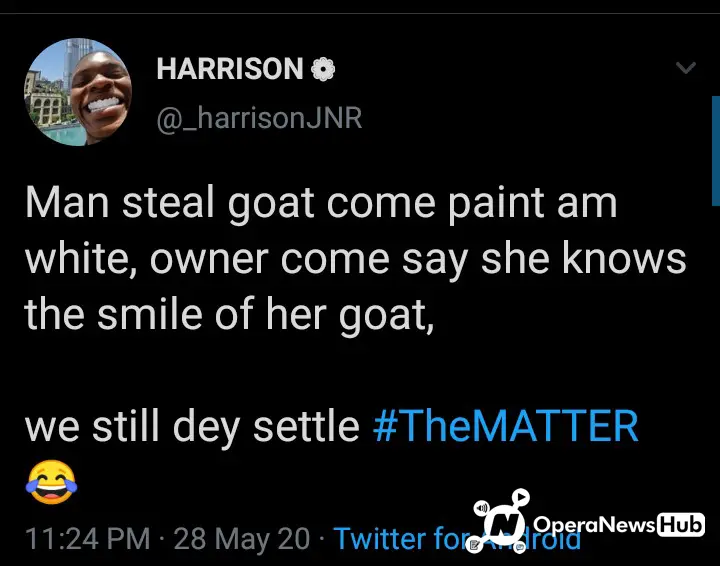The width and height of the screenshot is (720, 566).
Task: Click the play icon on Opera logo
Action: pyautogui.click(x=521, y=497)
